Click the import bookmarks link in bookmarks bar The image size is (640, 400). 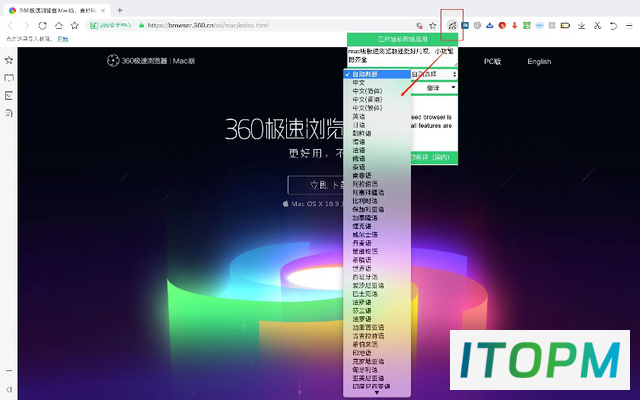pos(62,39)
